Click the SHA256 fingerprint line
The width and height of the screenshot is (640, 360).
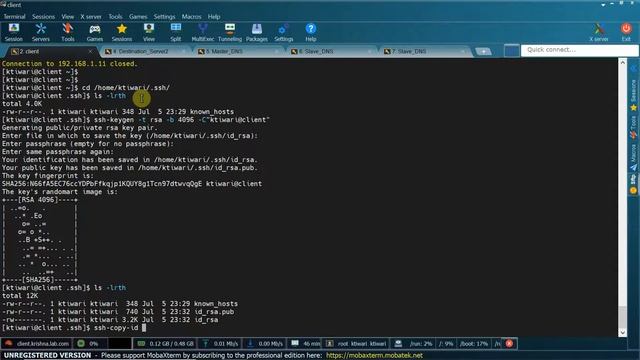coord(132,184)
